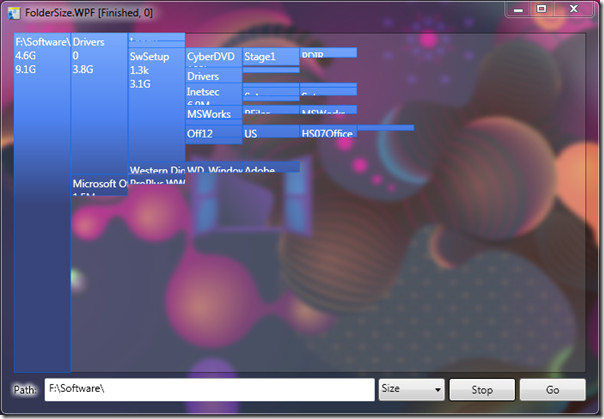The image size is (604, 419).
Task: Select the MSWorks folder block
Action: [x=214, y=114]
